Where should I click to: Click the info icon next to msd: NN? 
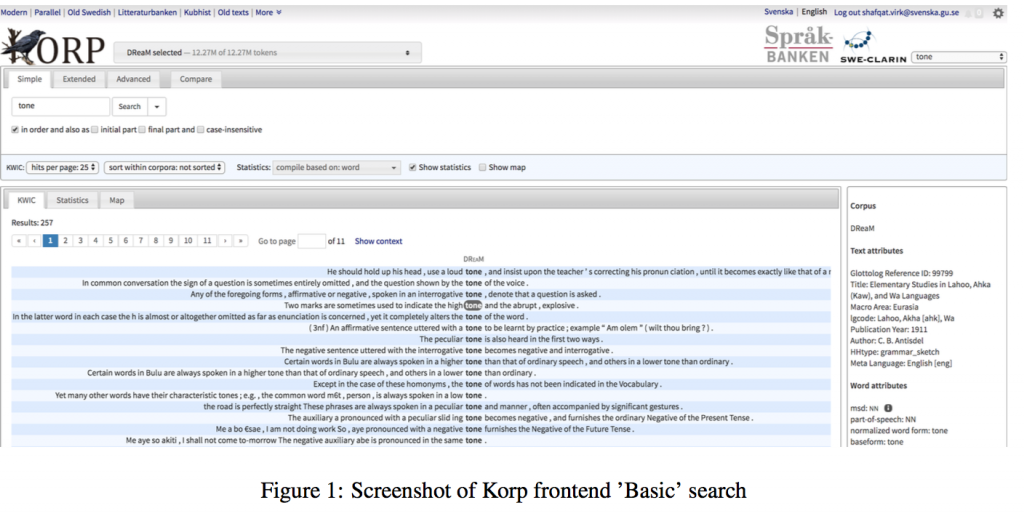tap(888, 408)
